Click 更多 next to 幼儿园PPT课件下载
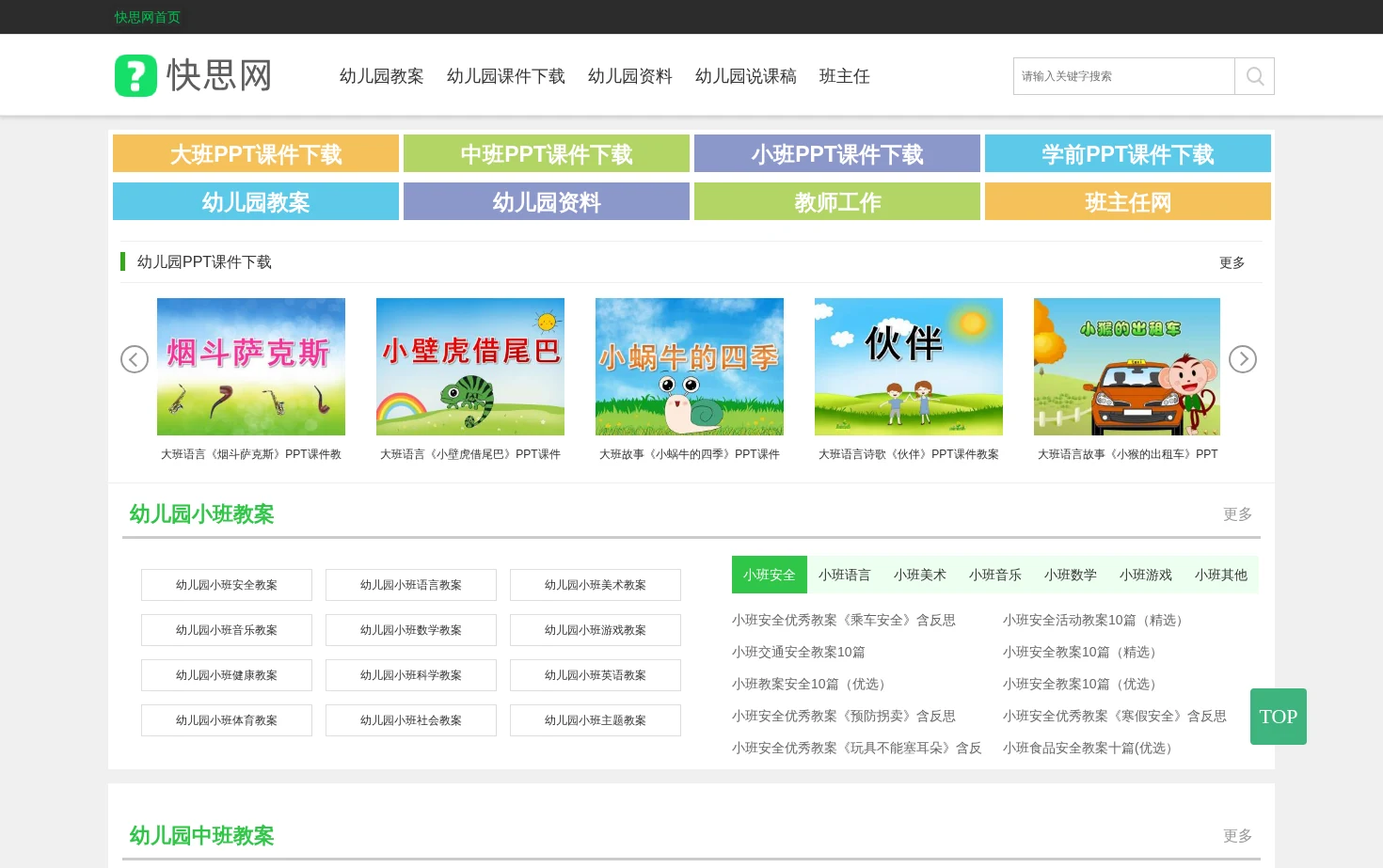The height and width of the screenshot is (868, 1383). [x=1232, y=262]
